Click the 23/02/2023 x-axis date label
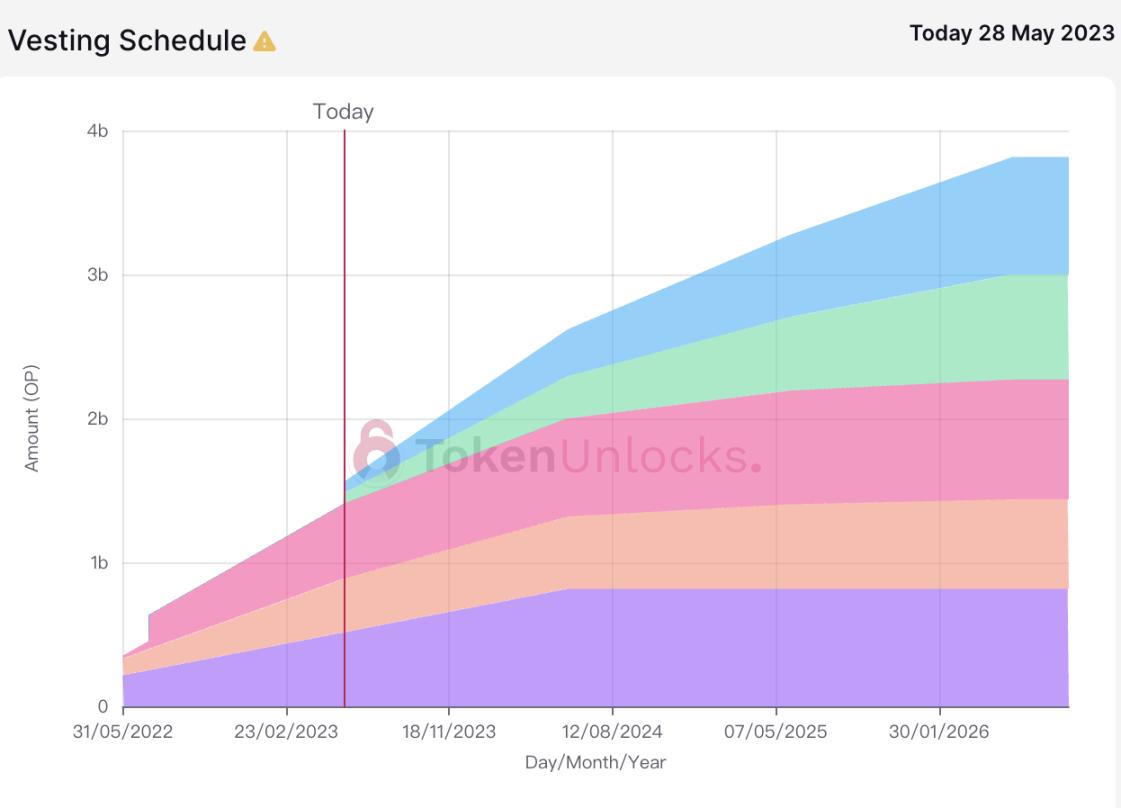Screen dimensions: 1121x808 tap(286, 732)
